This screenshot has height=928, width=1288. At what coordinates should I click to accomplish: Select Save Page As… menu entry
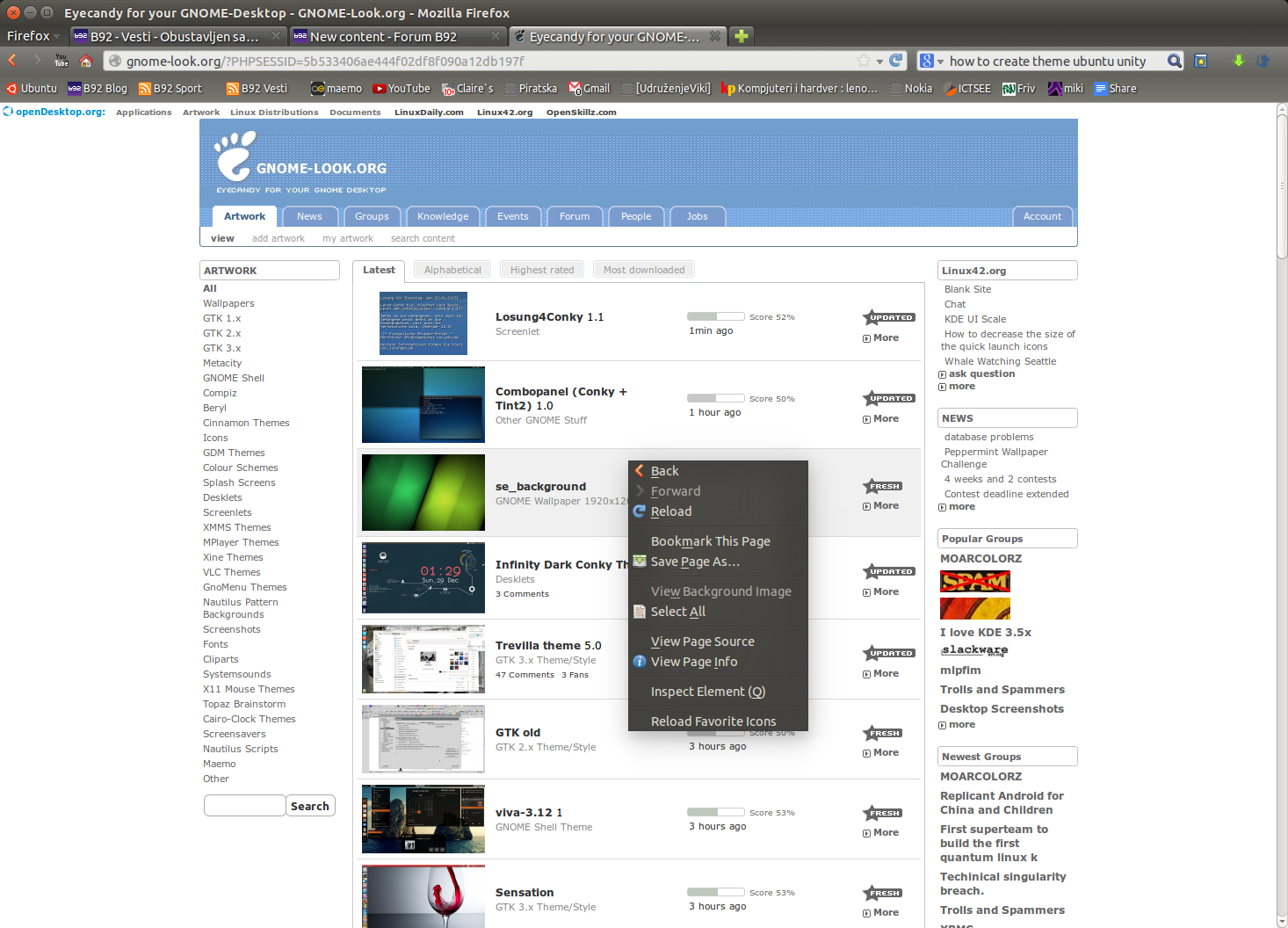718,562
